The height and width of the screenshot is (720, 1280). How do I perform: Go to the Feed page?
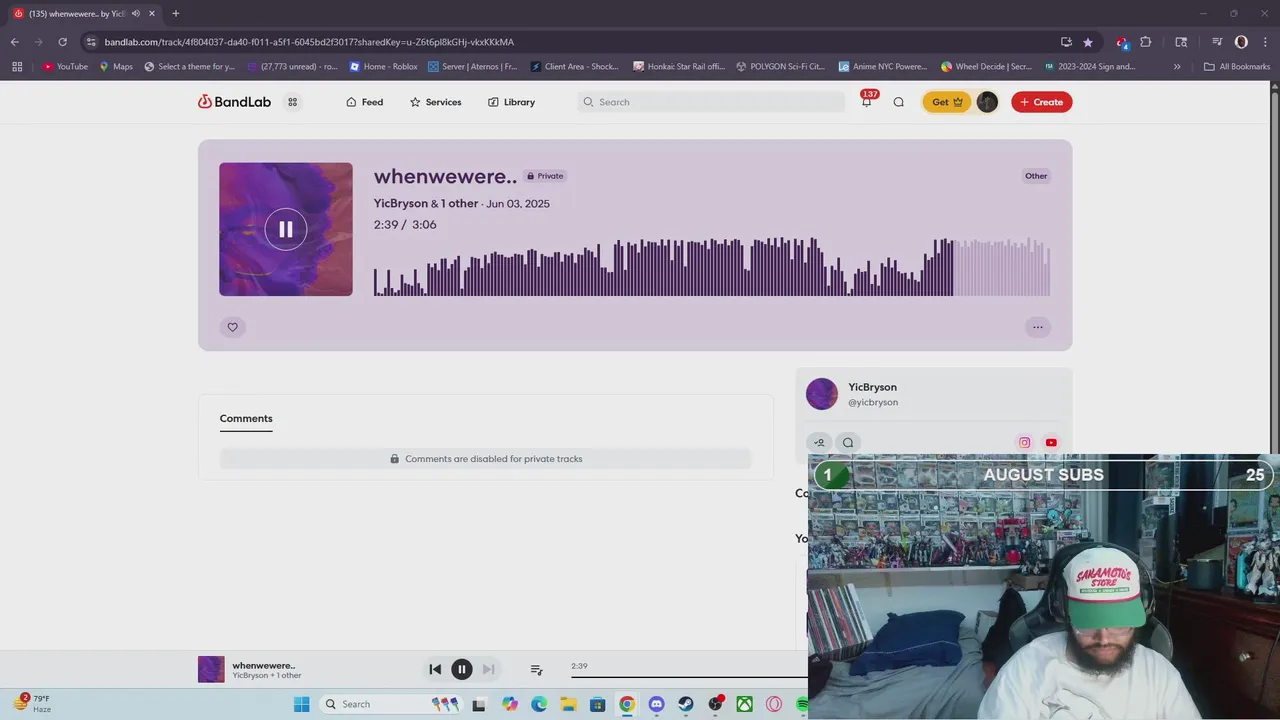coord(364,102)
